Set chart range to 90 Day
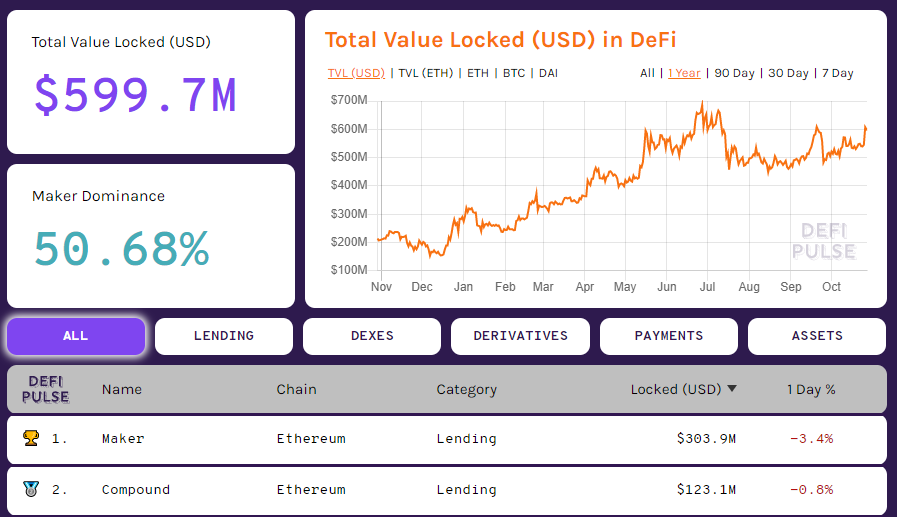897x517 pixels. click(735, 73)
